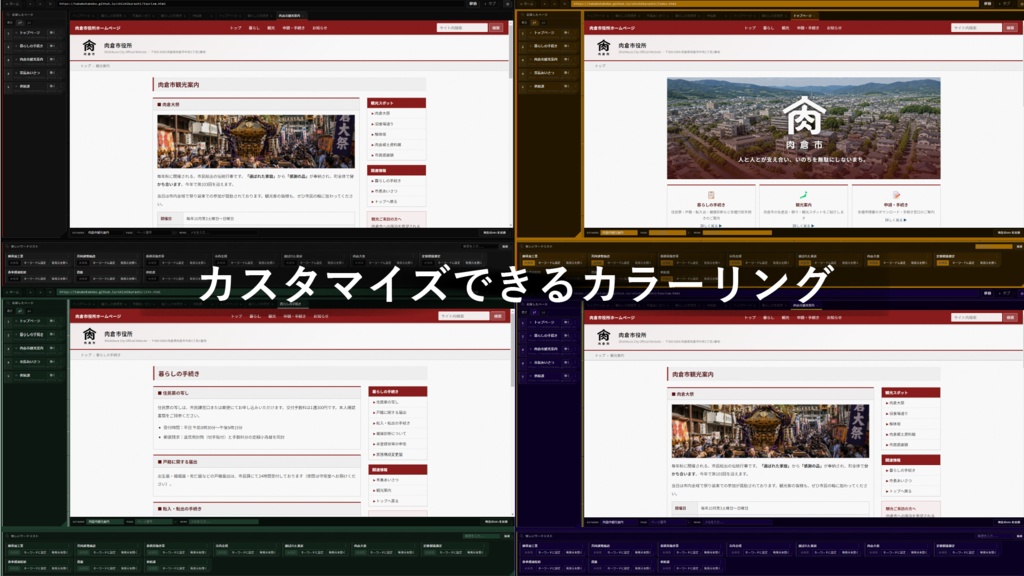Click the aerial city hero image in the orange window
Viewport: 1024px width, 576px height.
[x=803, y=129]
